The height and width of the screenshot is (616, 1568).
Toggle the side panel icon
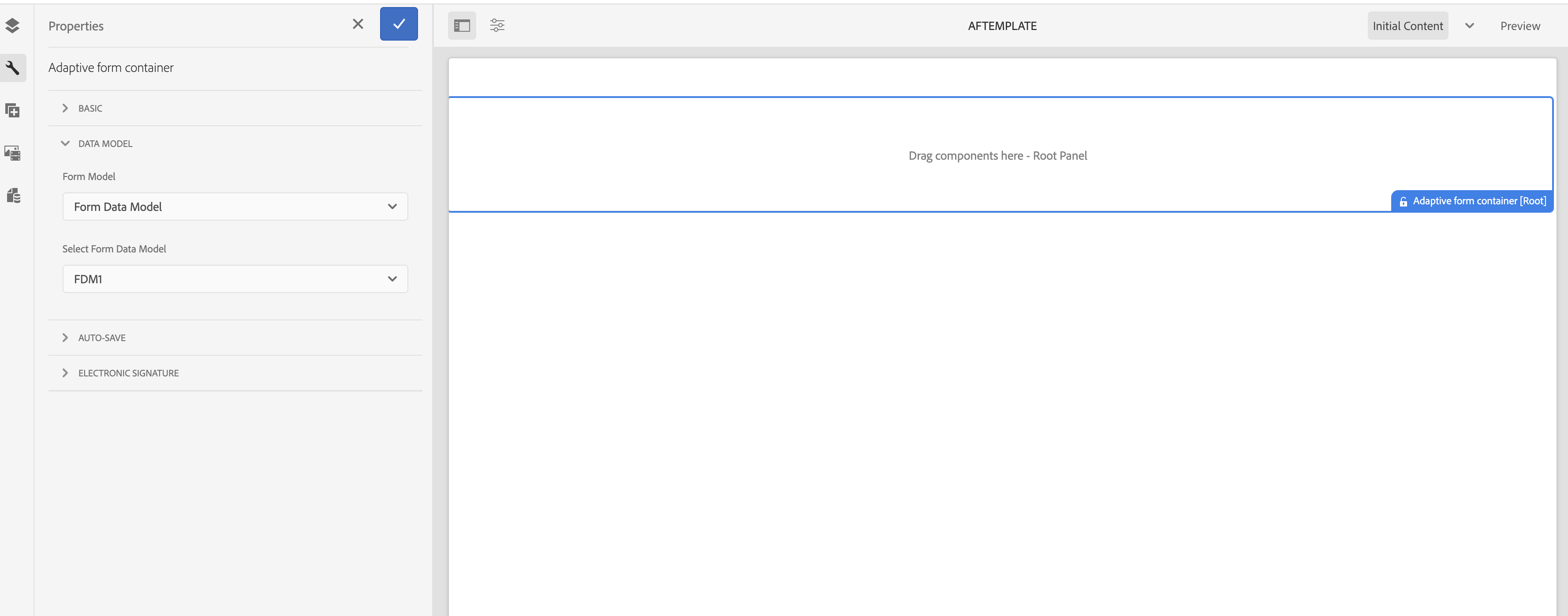(462, 26)
